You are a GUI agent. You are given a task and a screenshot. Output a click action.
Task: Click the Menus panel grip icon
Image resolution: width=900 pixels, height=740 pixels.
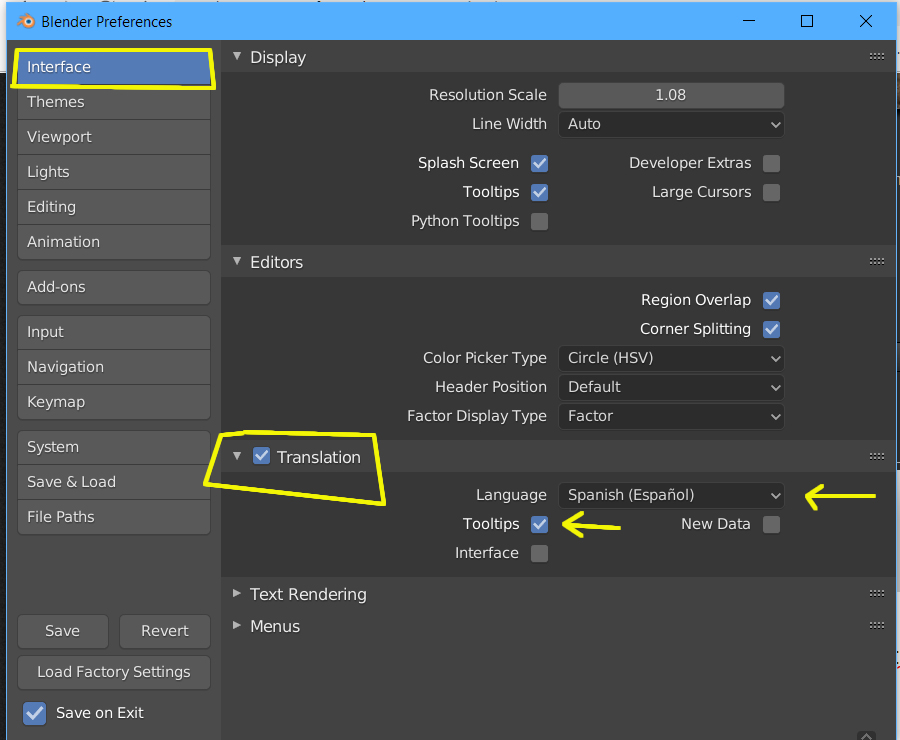(876, 626)
